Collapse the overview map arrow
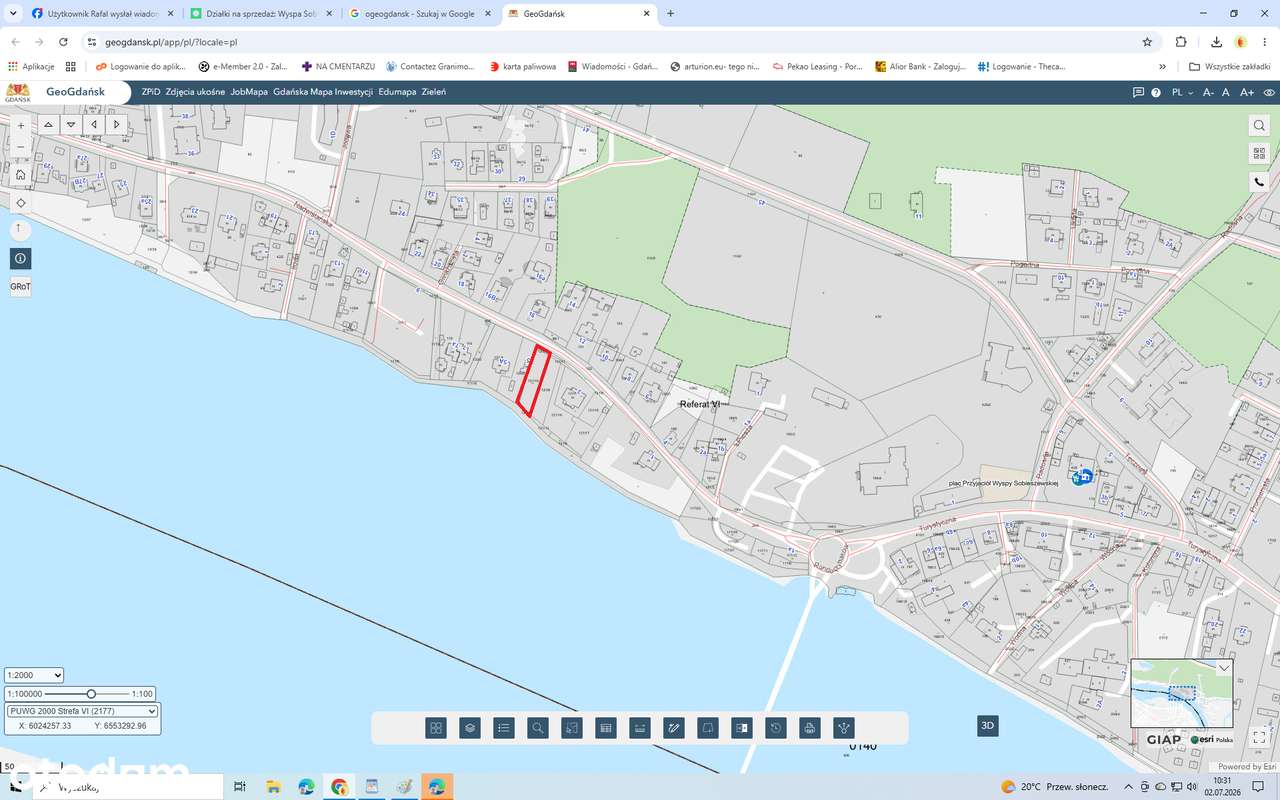The image size is (1280, 800). [1224, 667]
